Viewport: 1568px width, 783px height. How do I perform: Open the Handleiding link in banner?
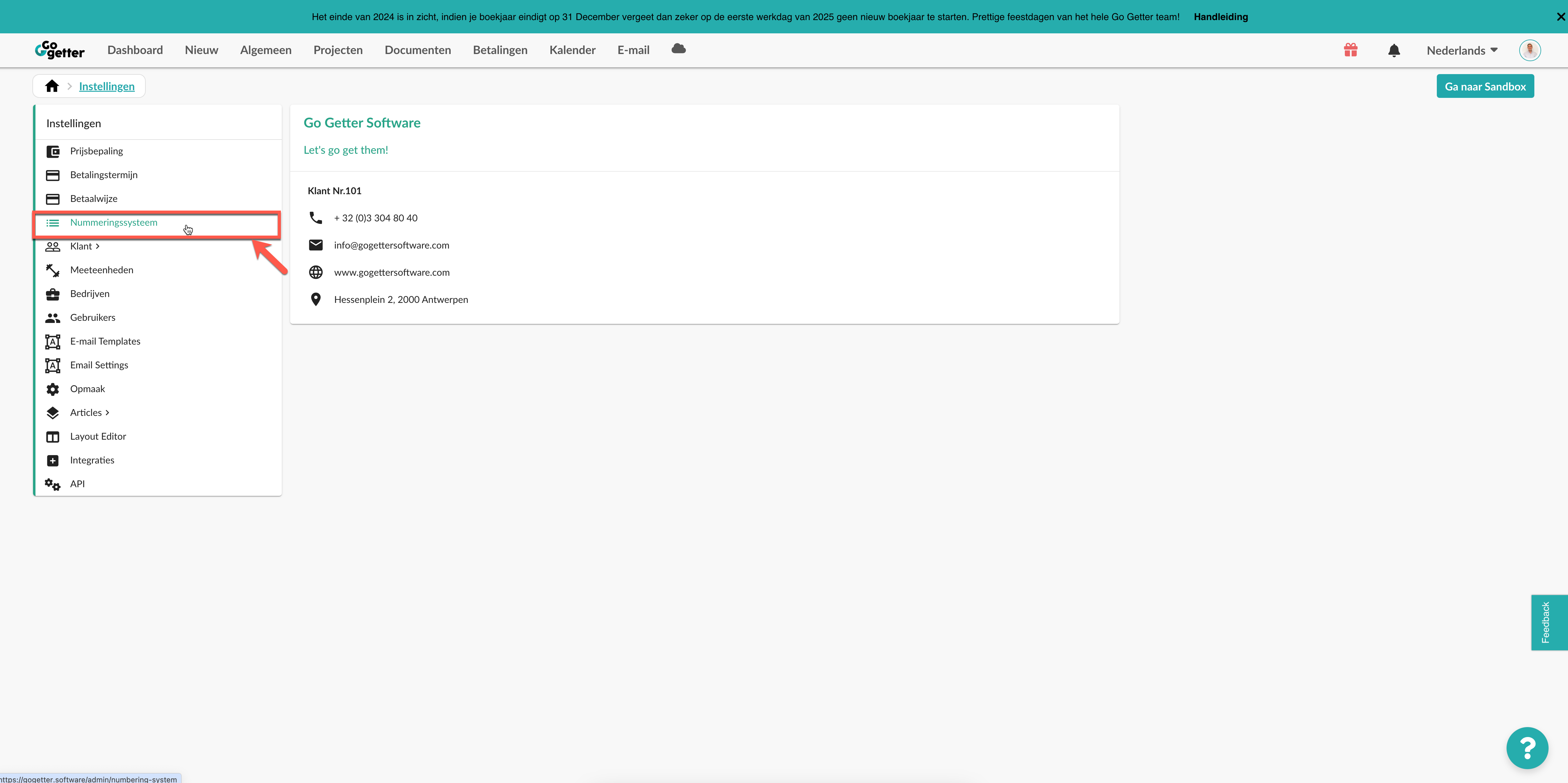[1221, 16]
